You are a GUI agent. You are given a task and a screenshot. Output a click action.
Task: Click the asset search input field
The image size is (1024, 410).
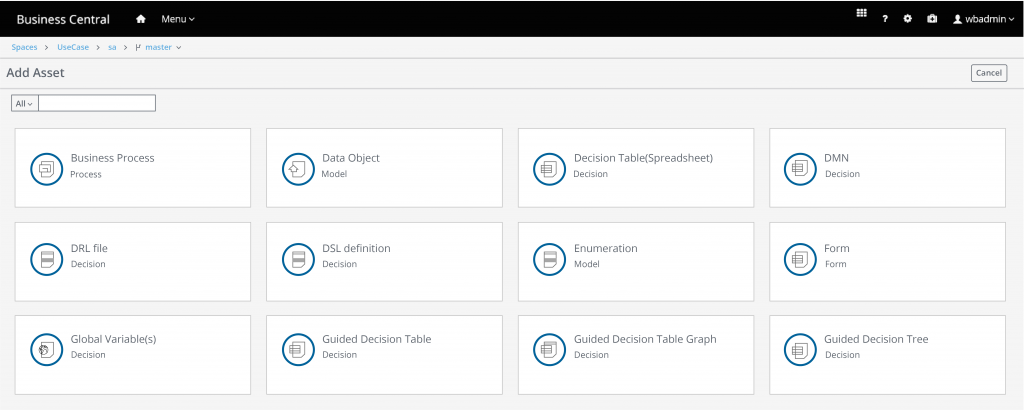(x=97, y=103)
